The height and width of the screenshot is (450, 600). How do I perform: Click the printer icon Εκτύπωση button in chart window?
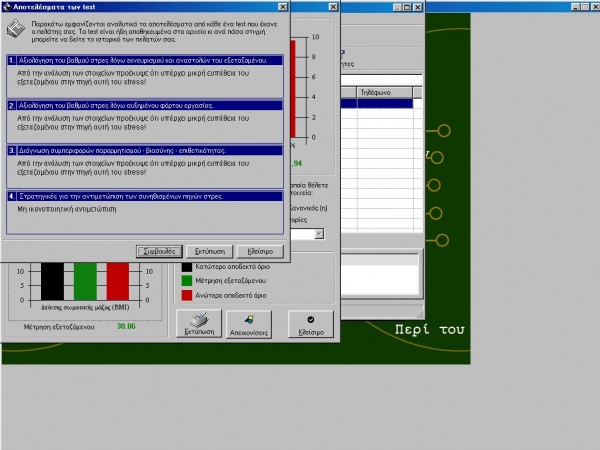199,324
